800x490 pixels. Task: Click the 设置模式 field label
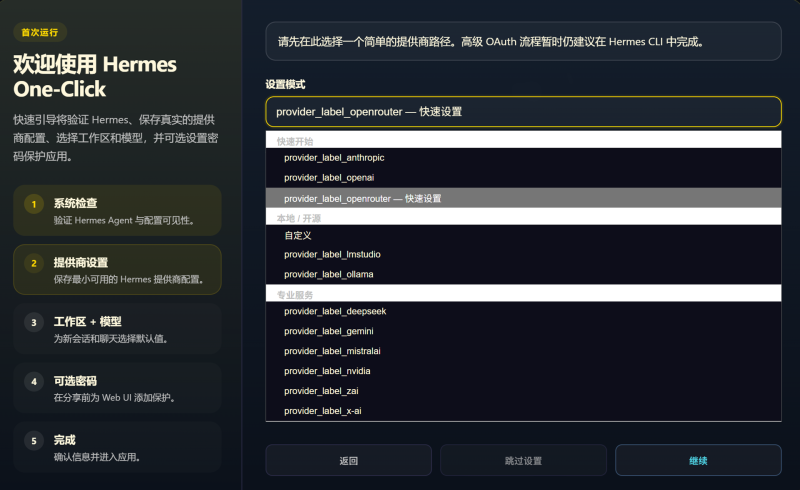coord(285,85)
